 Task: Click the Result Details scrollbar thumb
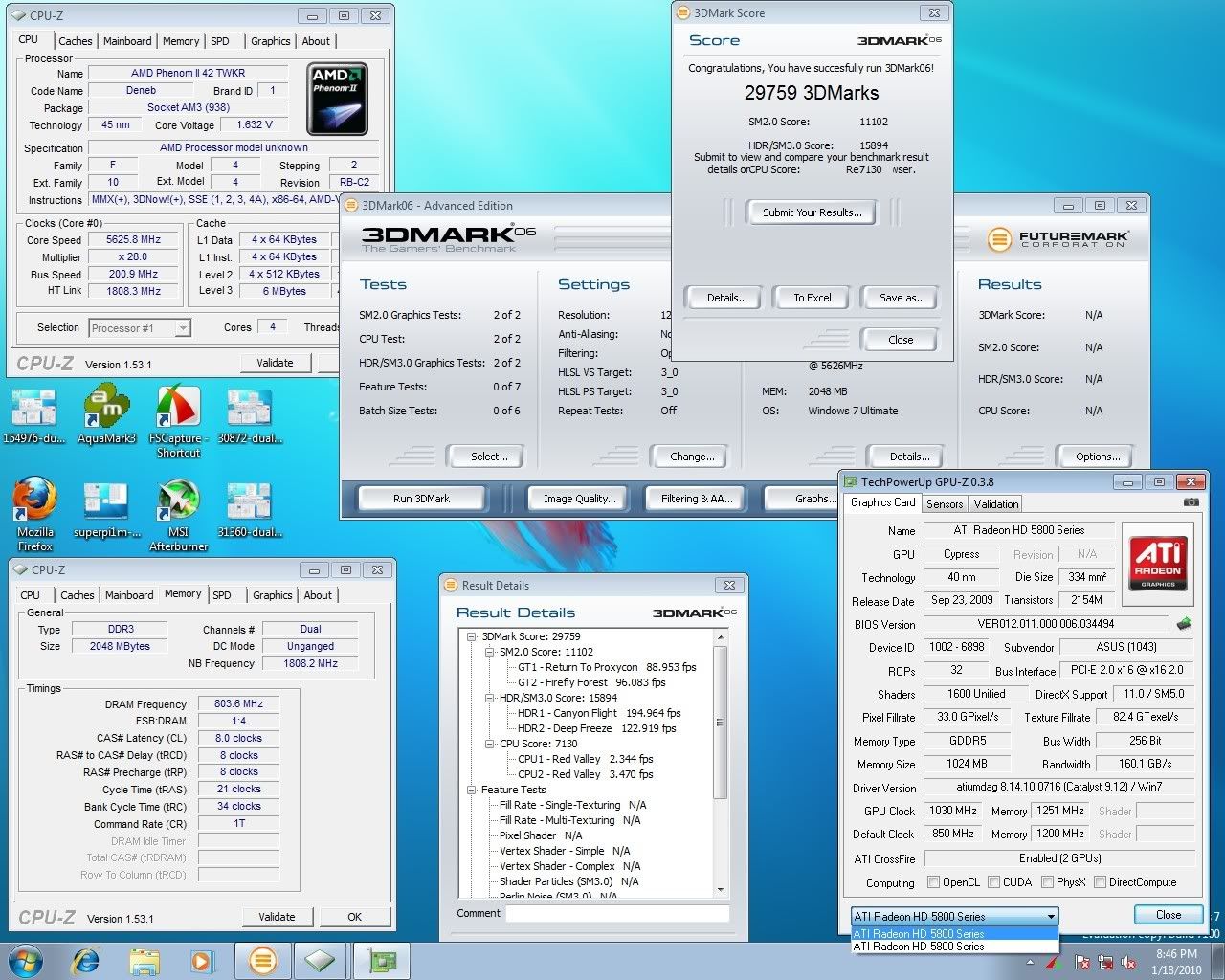pyautogui.click(x=721, y=721)
